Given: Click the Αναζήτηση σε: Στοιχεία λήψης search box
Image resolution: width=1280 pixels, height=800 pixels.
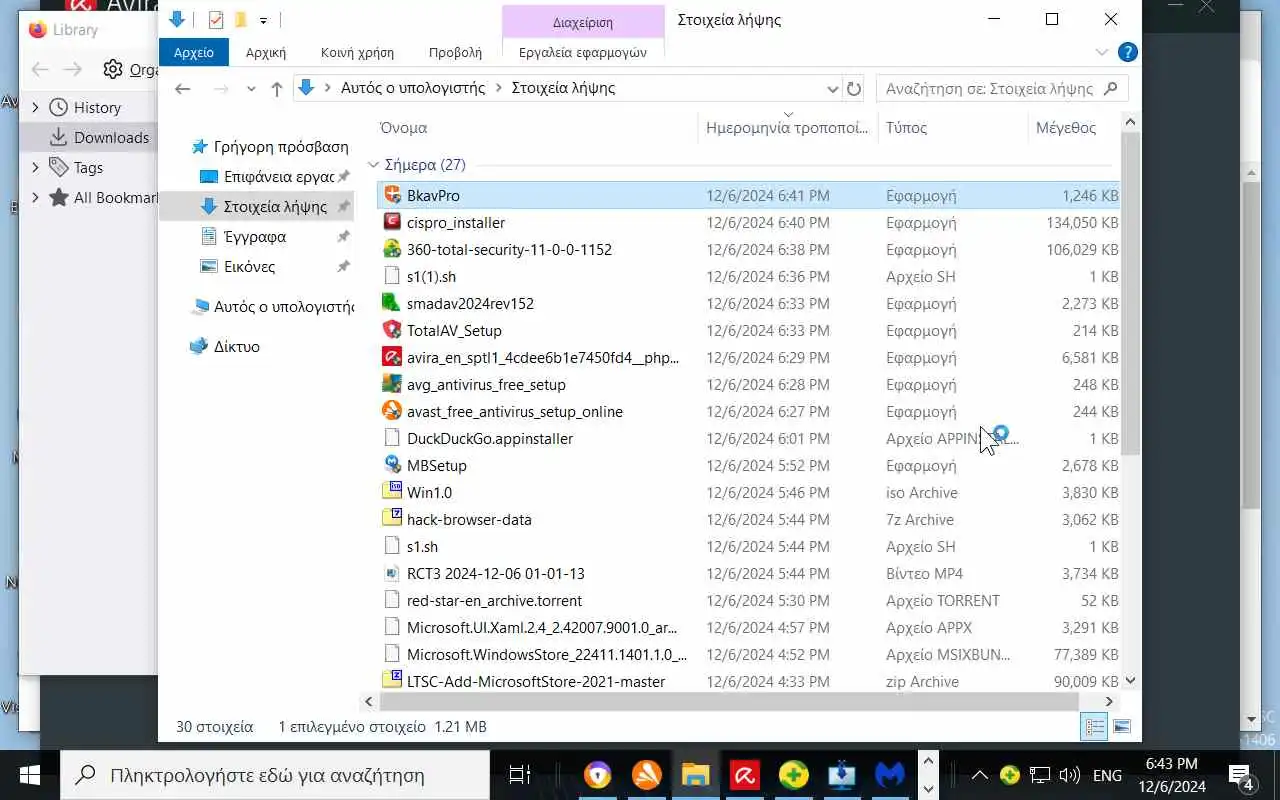Looking at the screenshot, I should coord(1002,88).
